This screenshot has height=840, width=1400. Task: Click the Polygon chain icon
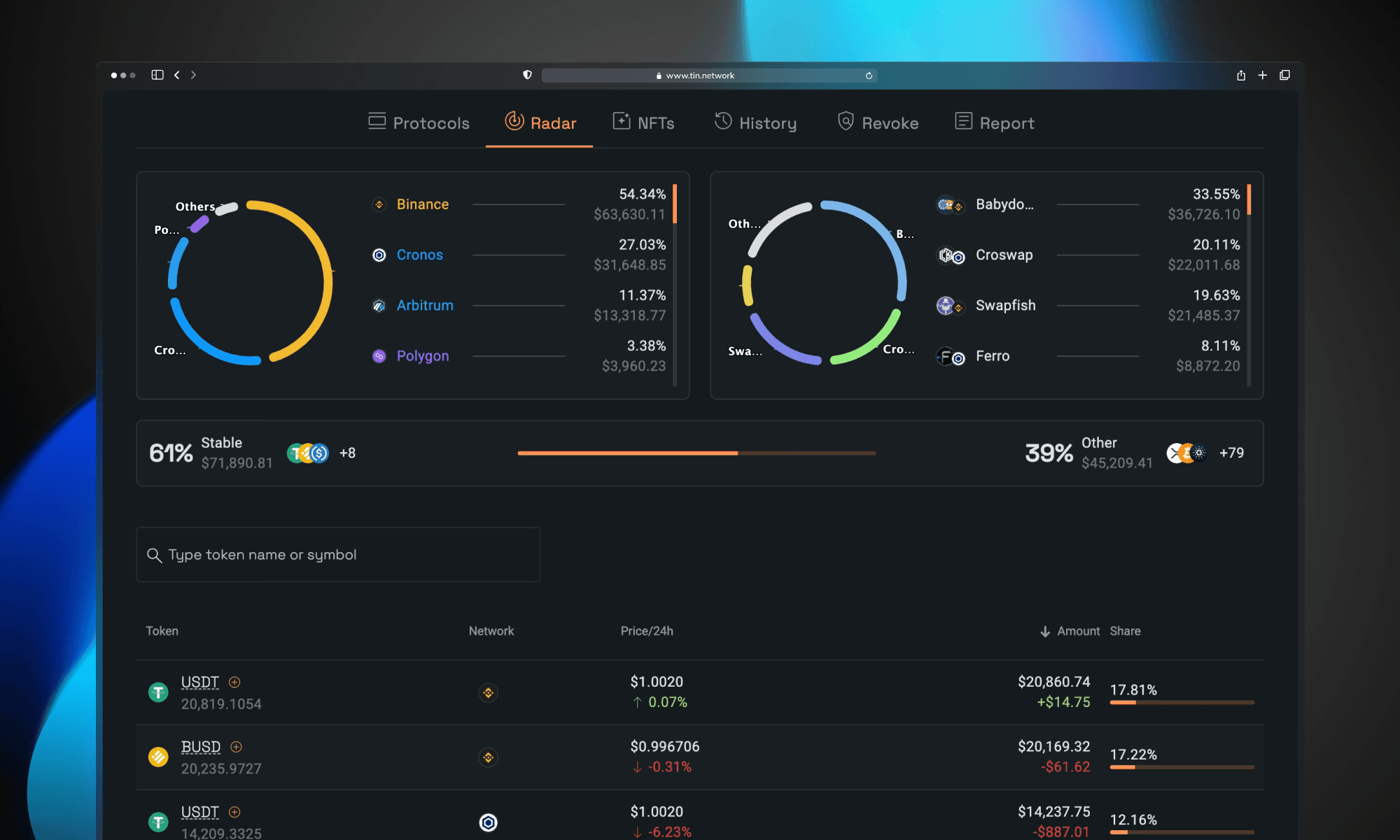[x=379, y=356]
